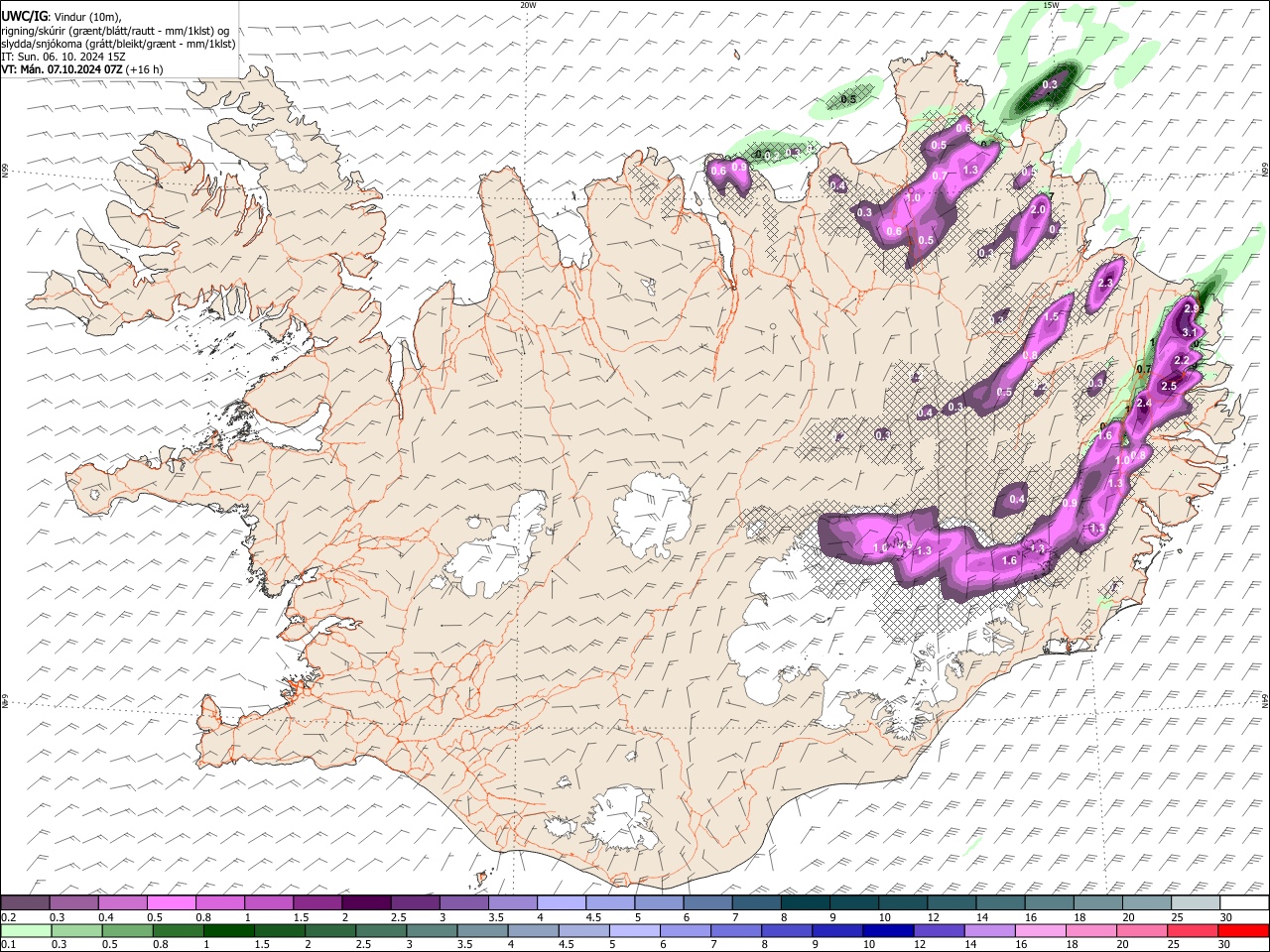Click the round white Hofsjökull glacier area
This screenshot has height=952, width=1270.
point(654,516)
